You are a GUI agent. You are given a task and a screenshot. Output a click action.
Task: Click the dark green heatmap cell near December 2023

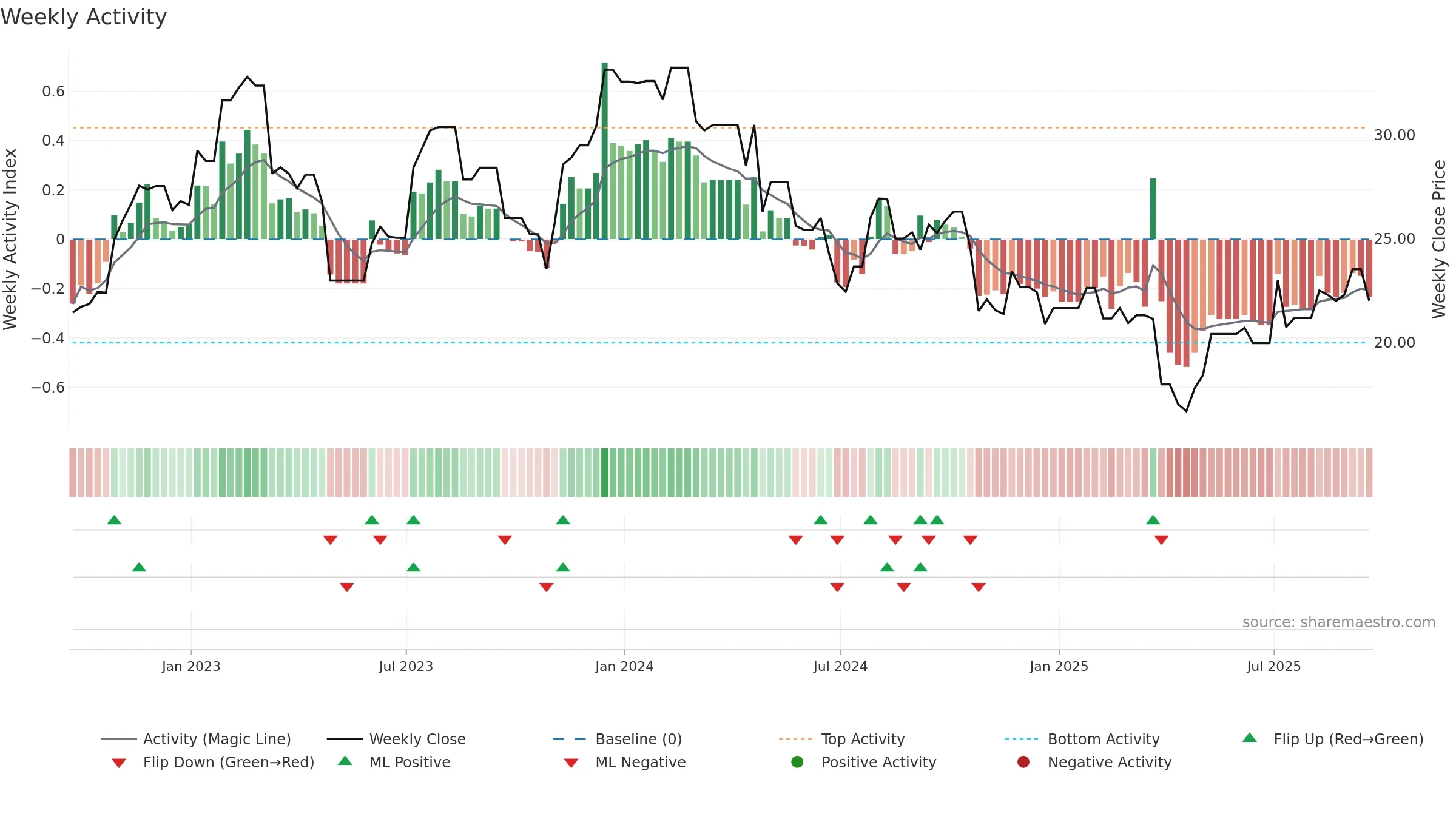click(x=605, y=473)
